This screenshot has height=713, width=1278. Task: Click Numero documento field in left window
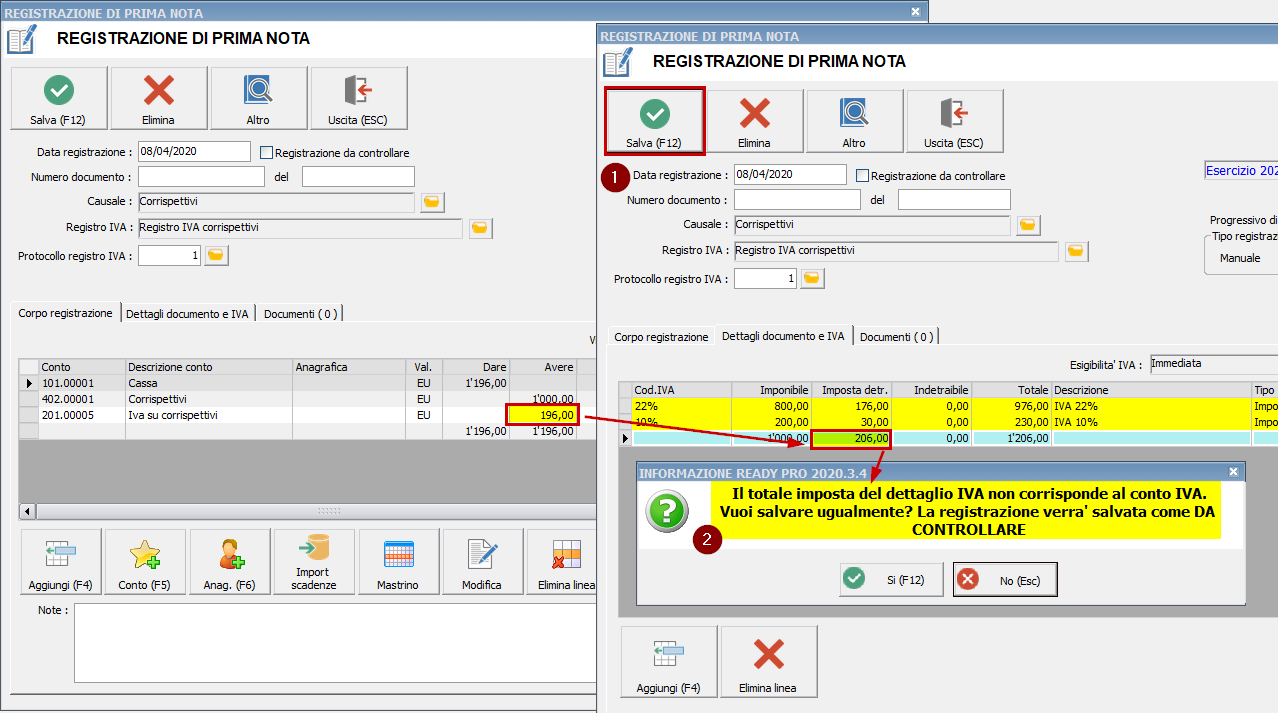[x=201, y=177]
